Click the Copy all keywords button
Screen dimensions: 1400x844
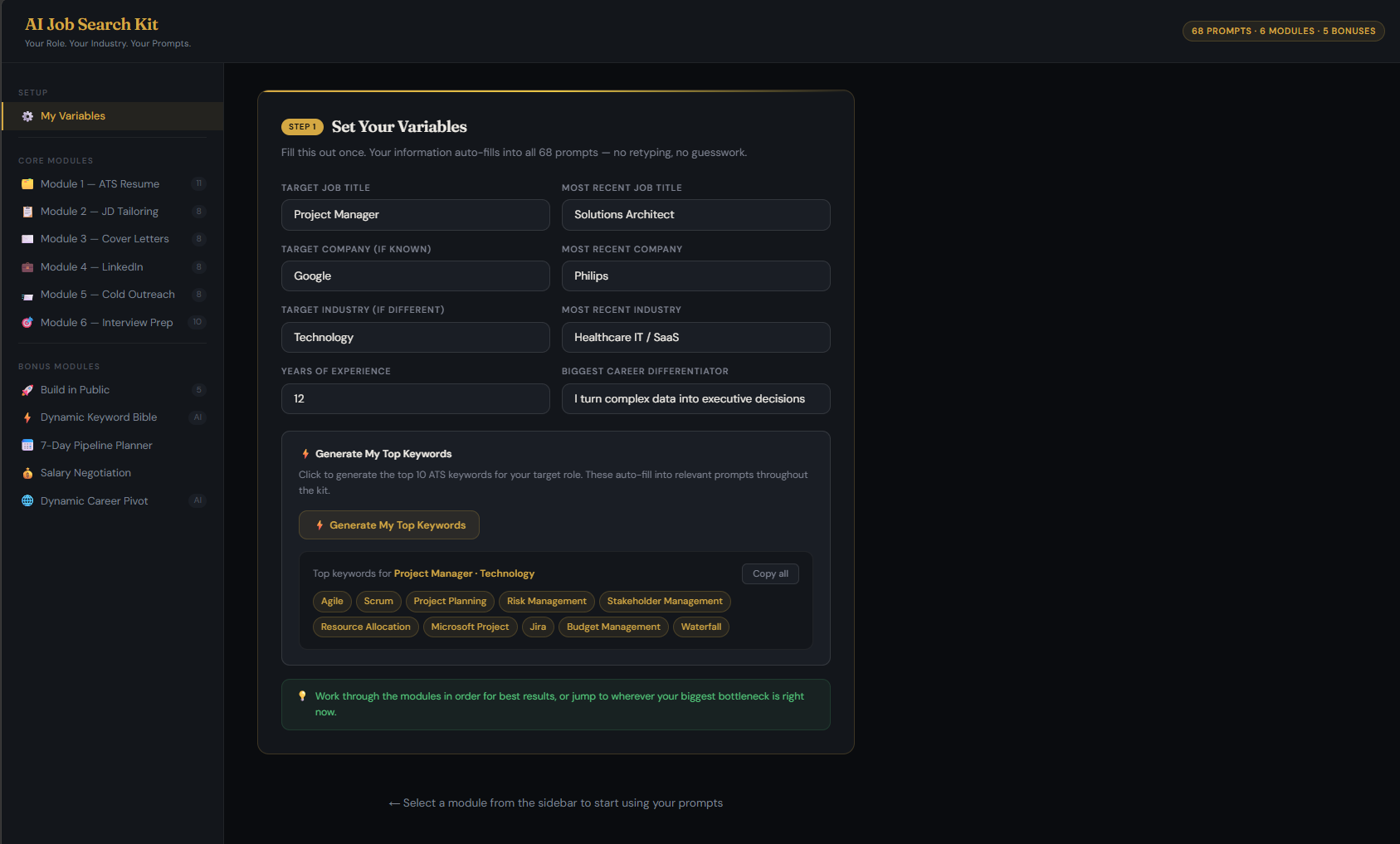(770, 574)
